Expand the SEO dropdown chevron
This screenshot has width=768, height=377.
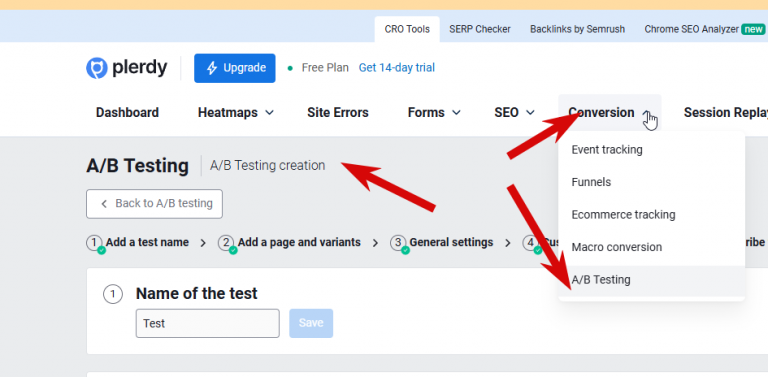click(530, 113)
